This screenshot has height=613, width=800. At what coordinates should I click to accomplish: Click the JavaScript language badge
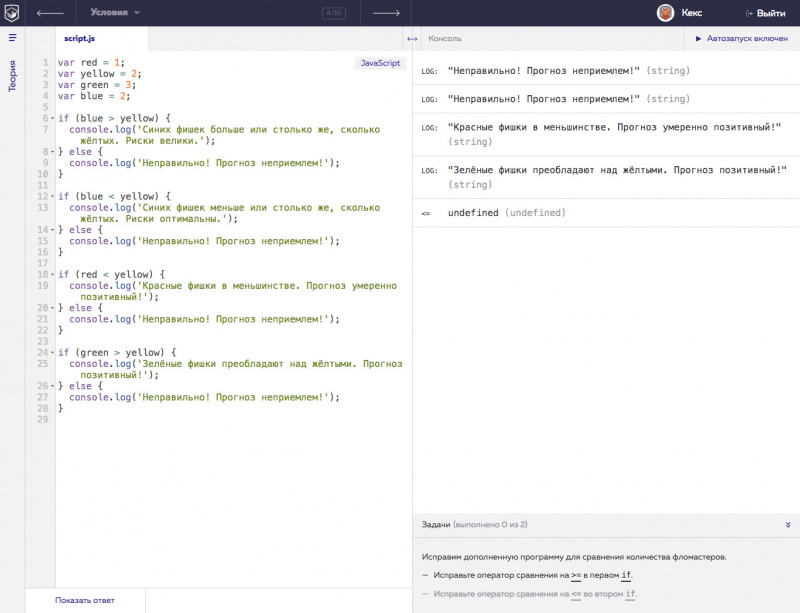[380, 63]
